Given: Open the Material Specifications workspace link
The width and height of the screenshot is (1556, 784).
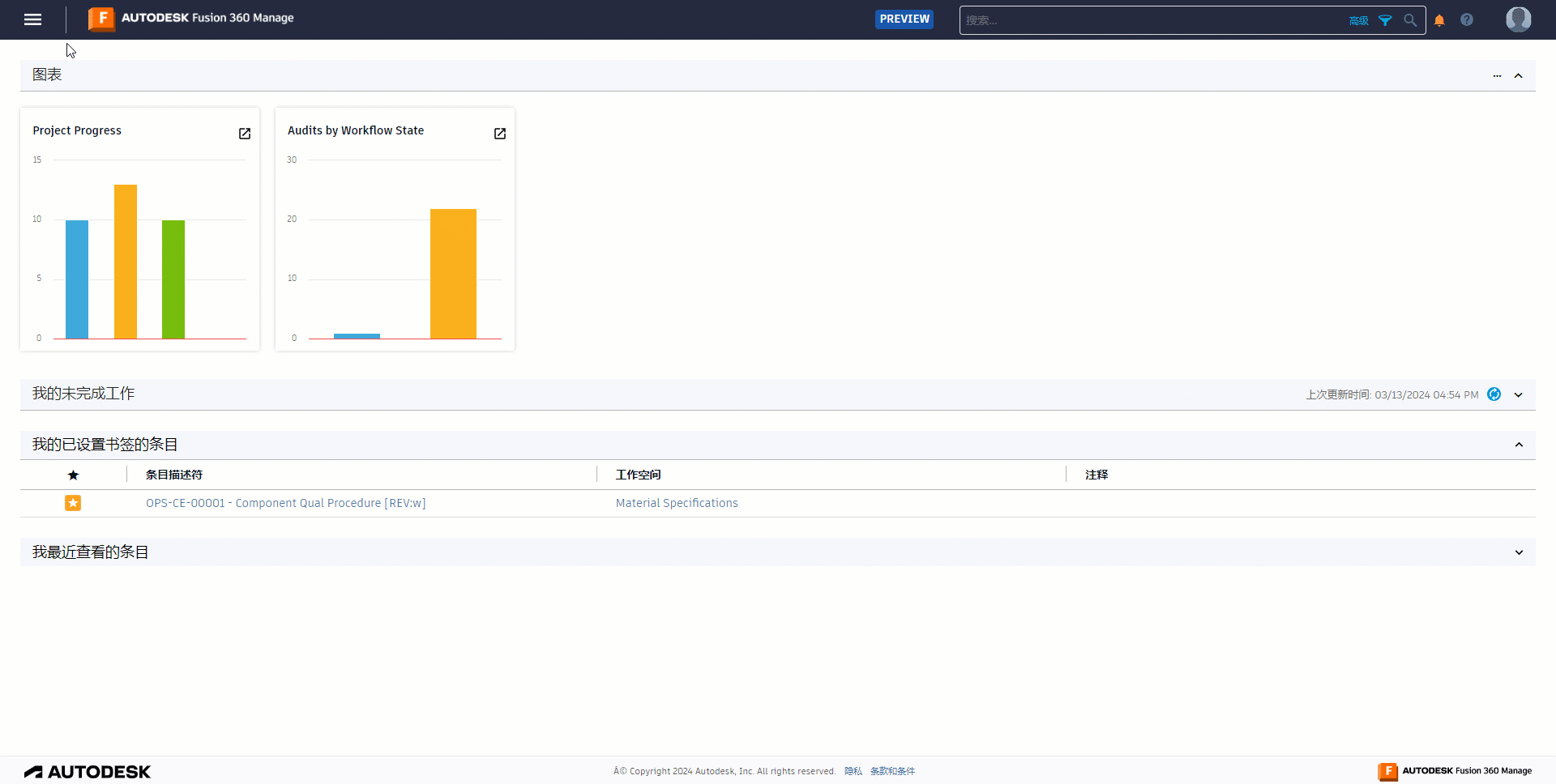Looking at the screenshot, I should coord(677,503).
